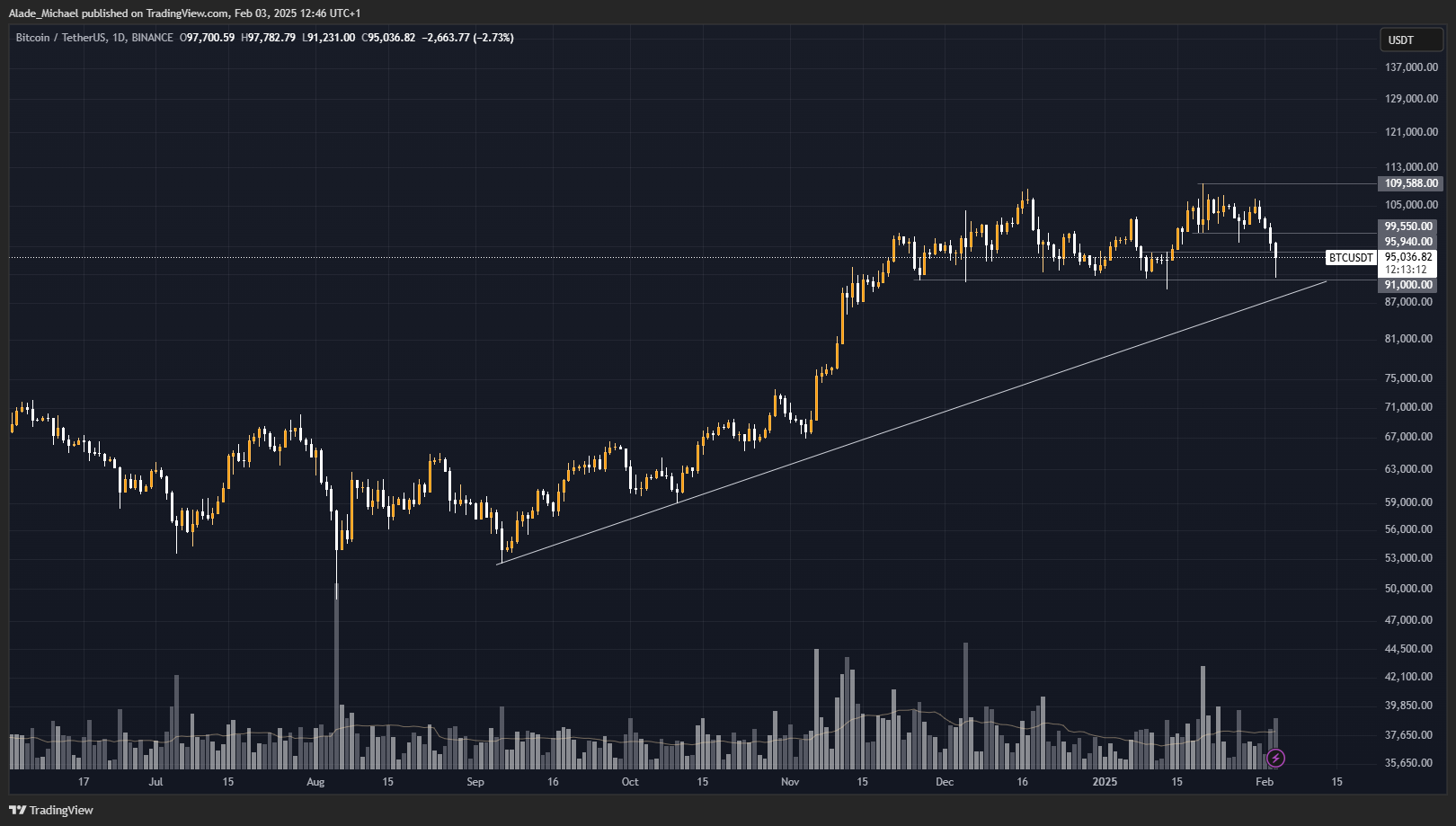
Task: Select the 99,550.00 price level label
Action: (x=1407, y=226)
